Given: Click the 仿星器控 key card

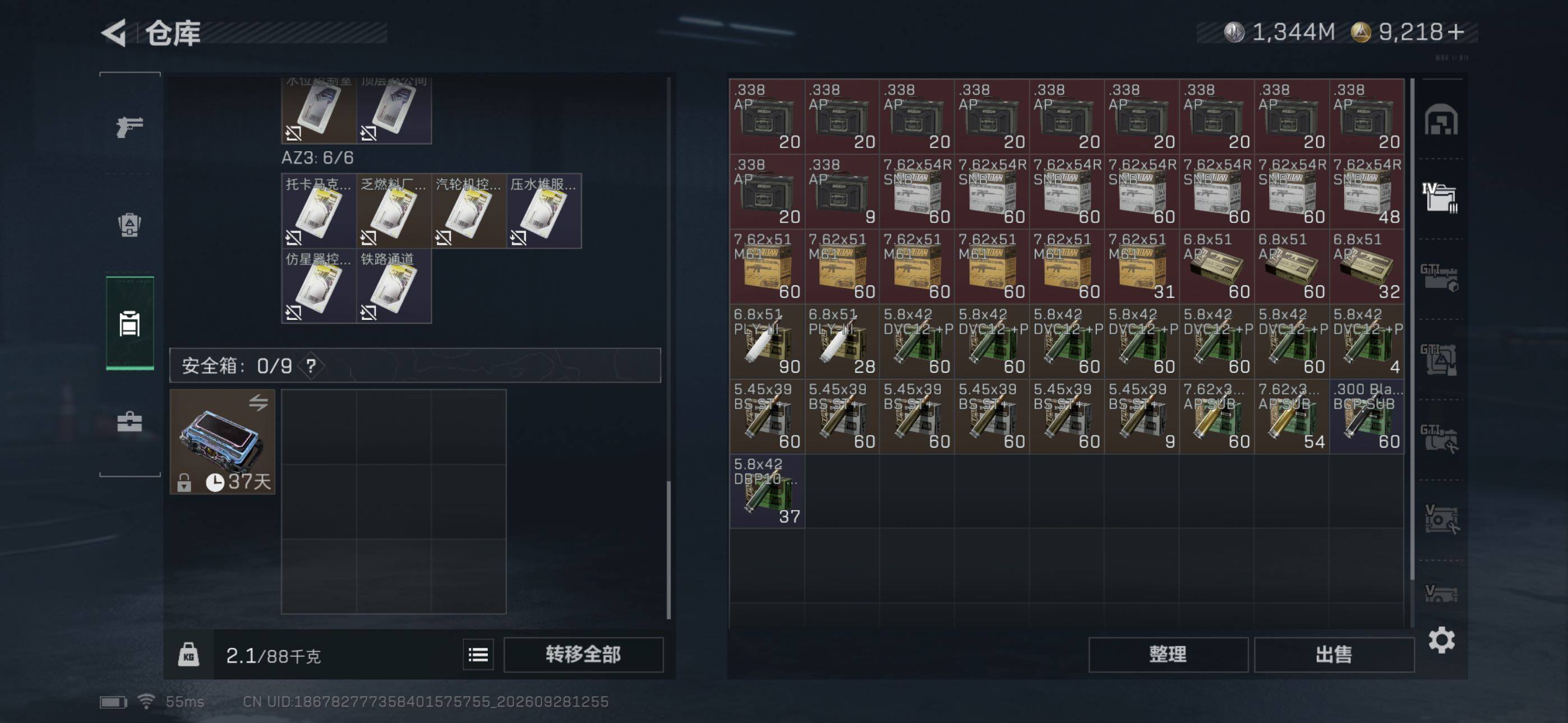Looking at the screenshot, I should (x=319, y=285).
